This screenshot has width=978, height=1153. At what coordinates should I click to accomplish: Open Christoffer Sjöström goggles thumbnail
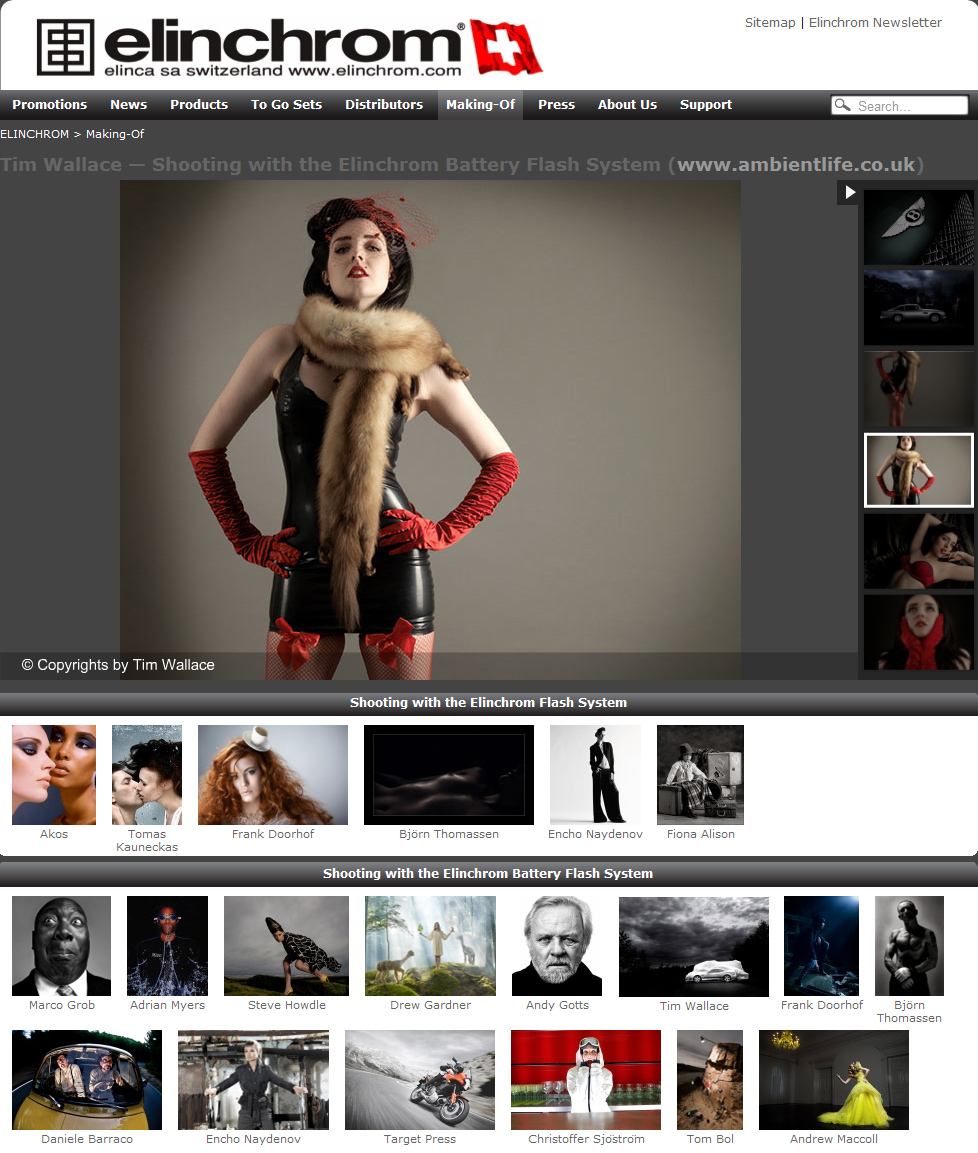(586, 1079)
